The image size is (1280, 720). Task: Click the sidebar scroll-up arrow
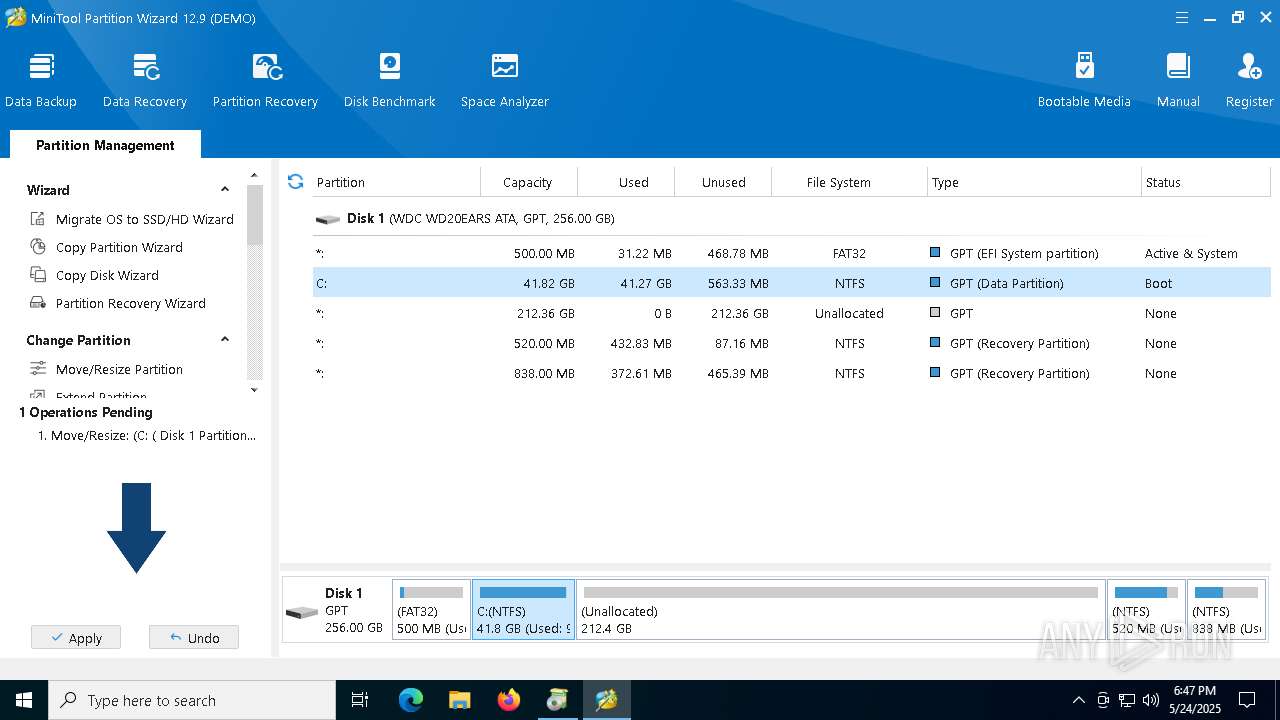pyautogui.click(x=254, y=176)
